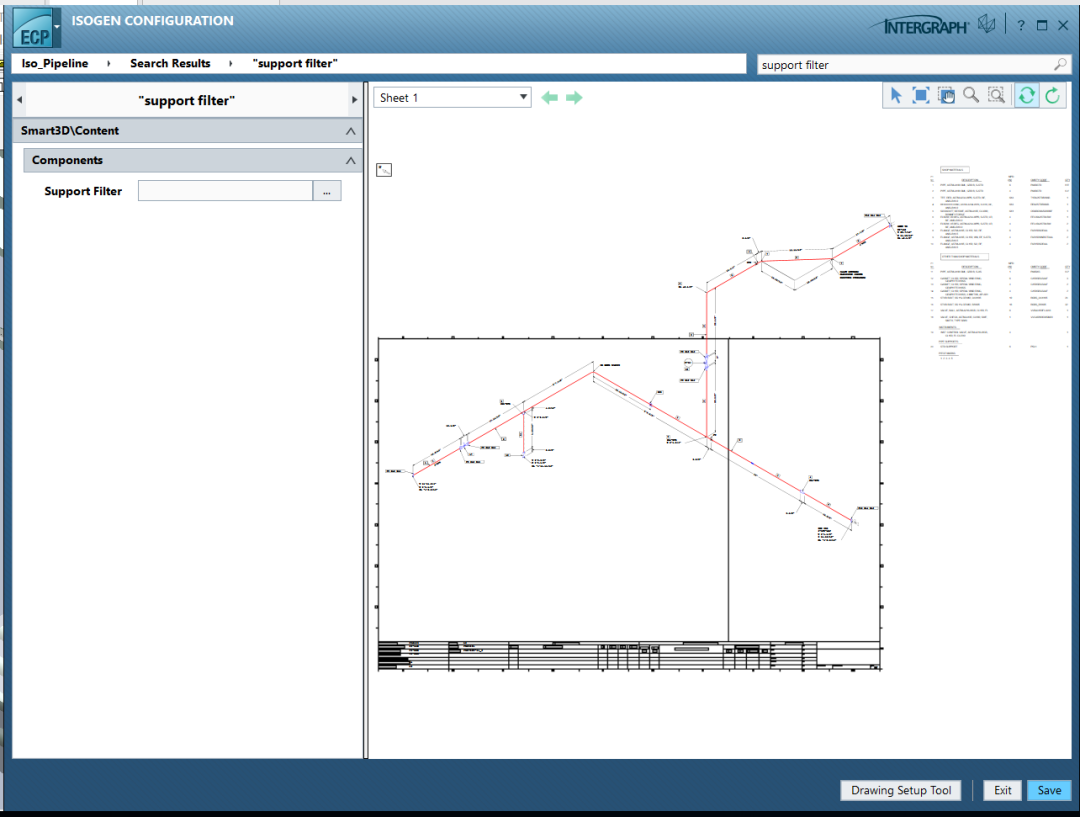Click the small marker icon on the drawing
This screenshot has width=1080, height=817.
[384, 169]
